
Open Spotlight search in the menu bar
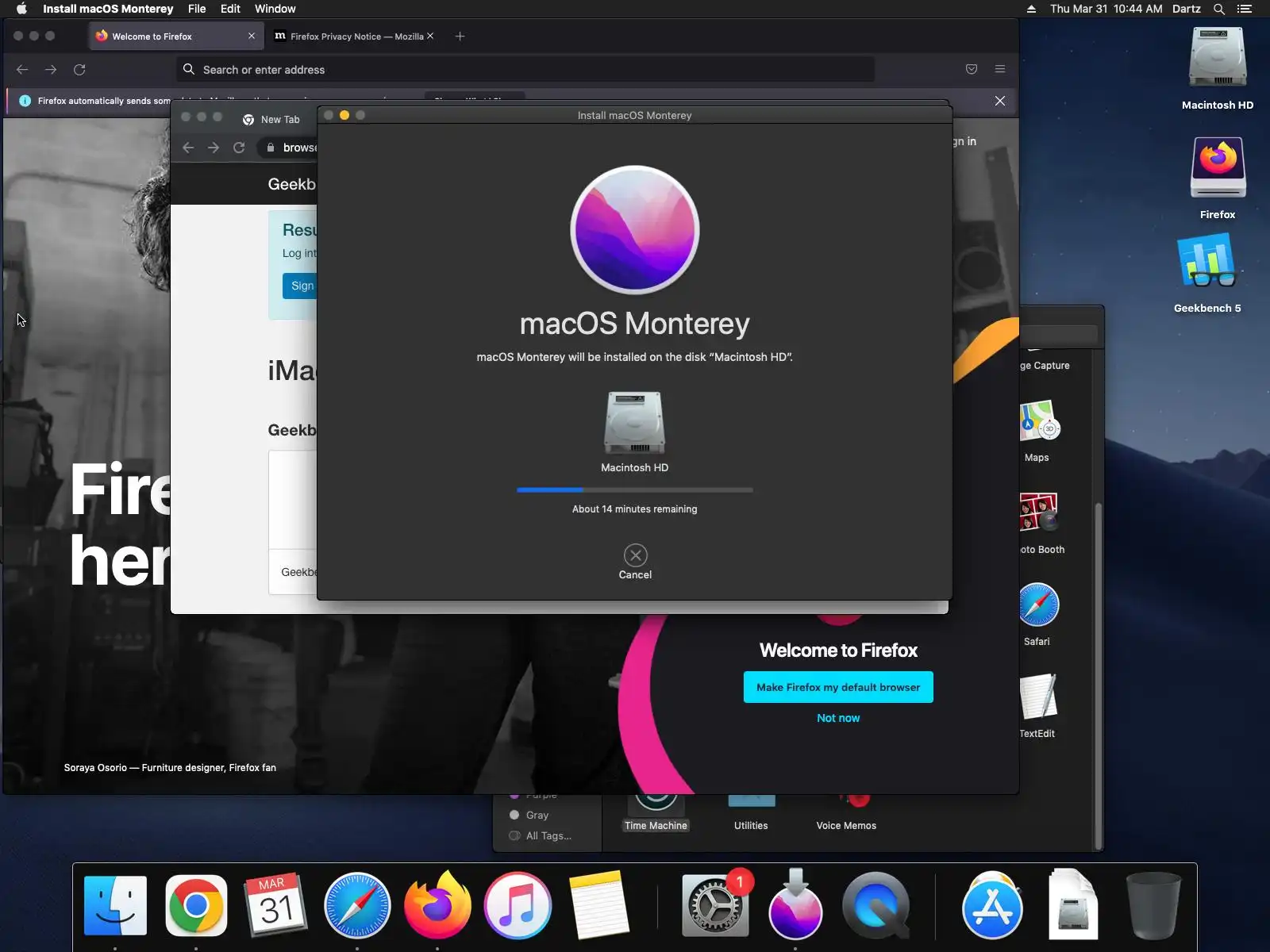pyautogui.click(x=1219, y=9)
